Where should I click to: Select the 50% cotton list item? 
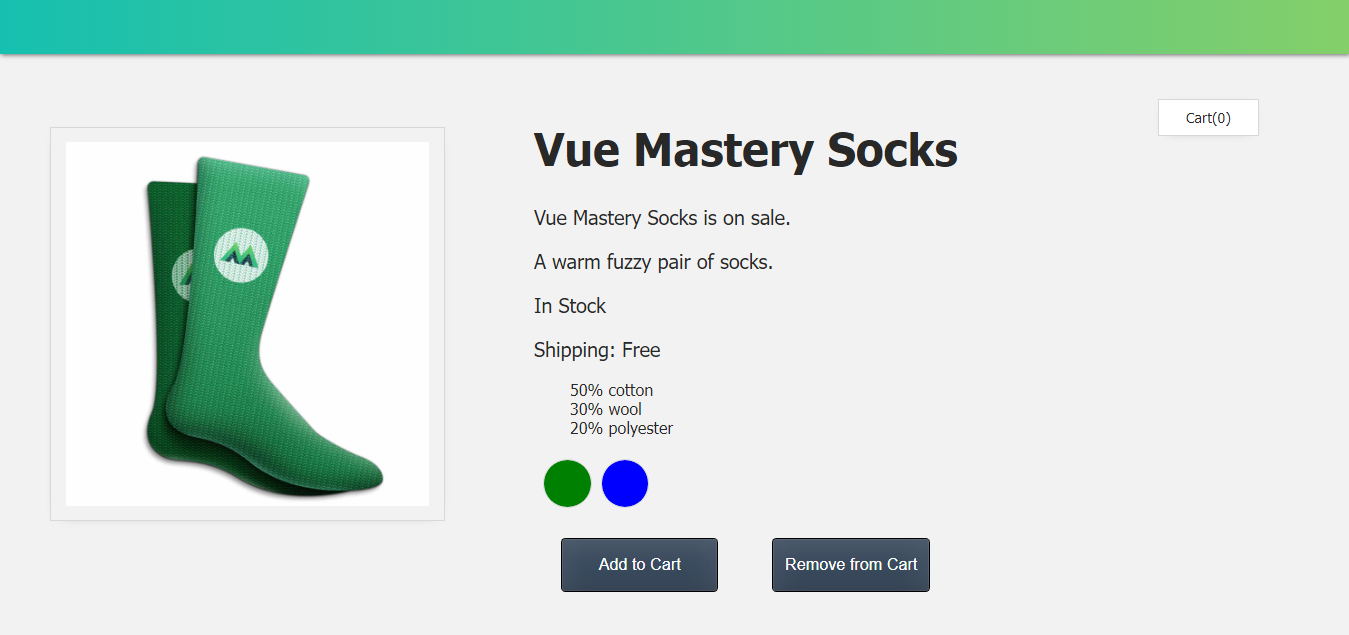pyautogui.click(x=611, y=390)
